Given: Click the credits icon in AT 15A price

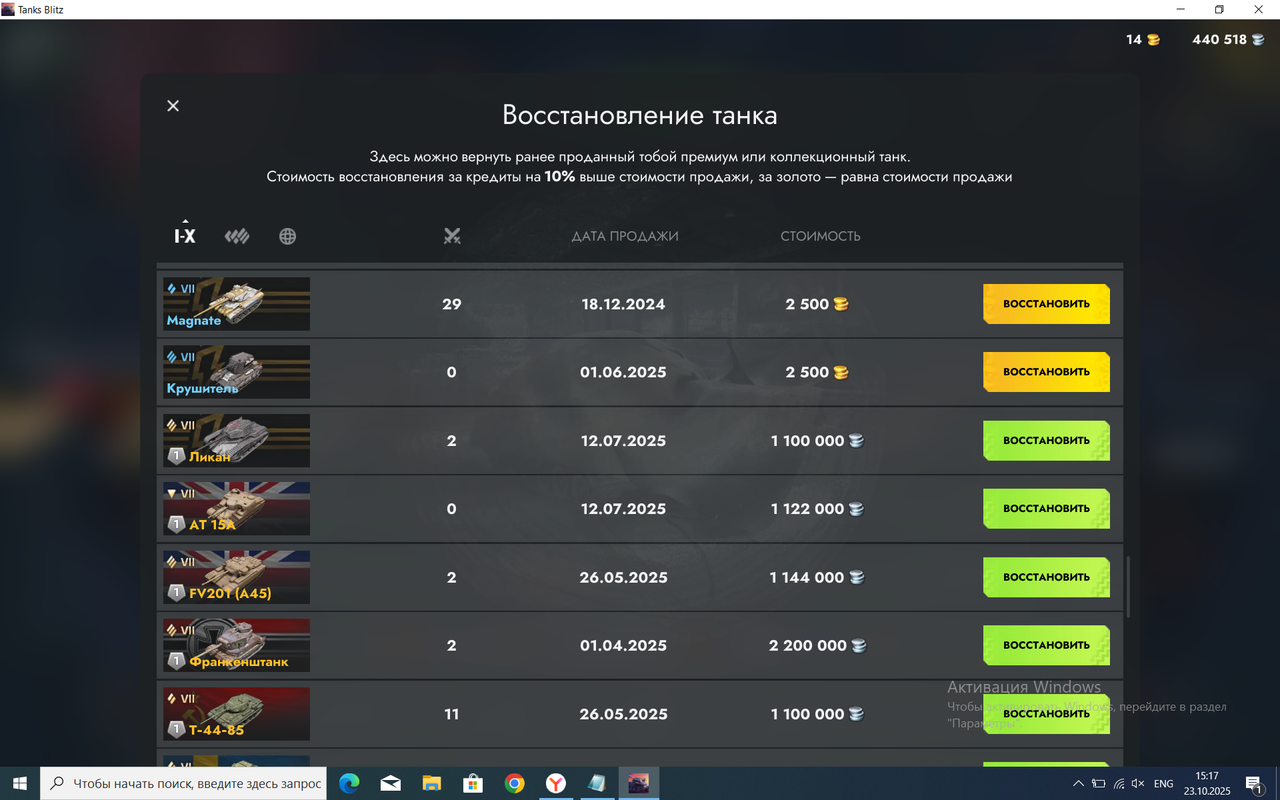Looking at the screenshot, I should [857, 509].
